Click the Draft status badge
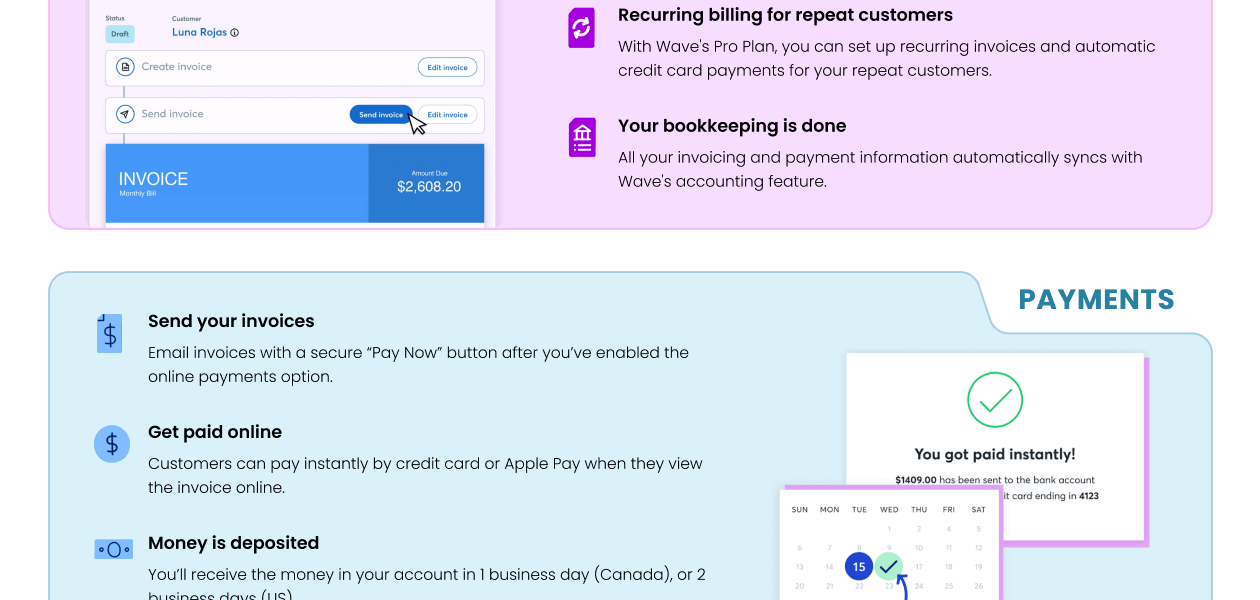The image size is (1260, 600). [x=119, y=34]
